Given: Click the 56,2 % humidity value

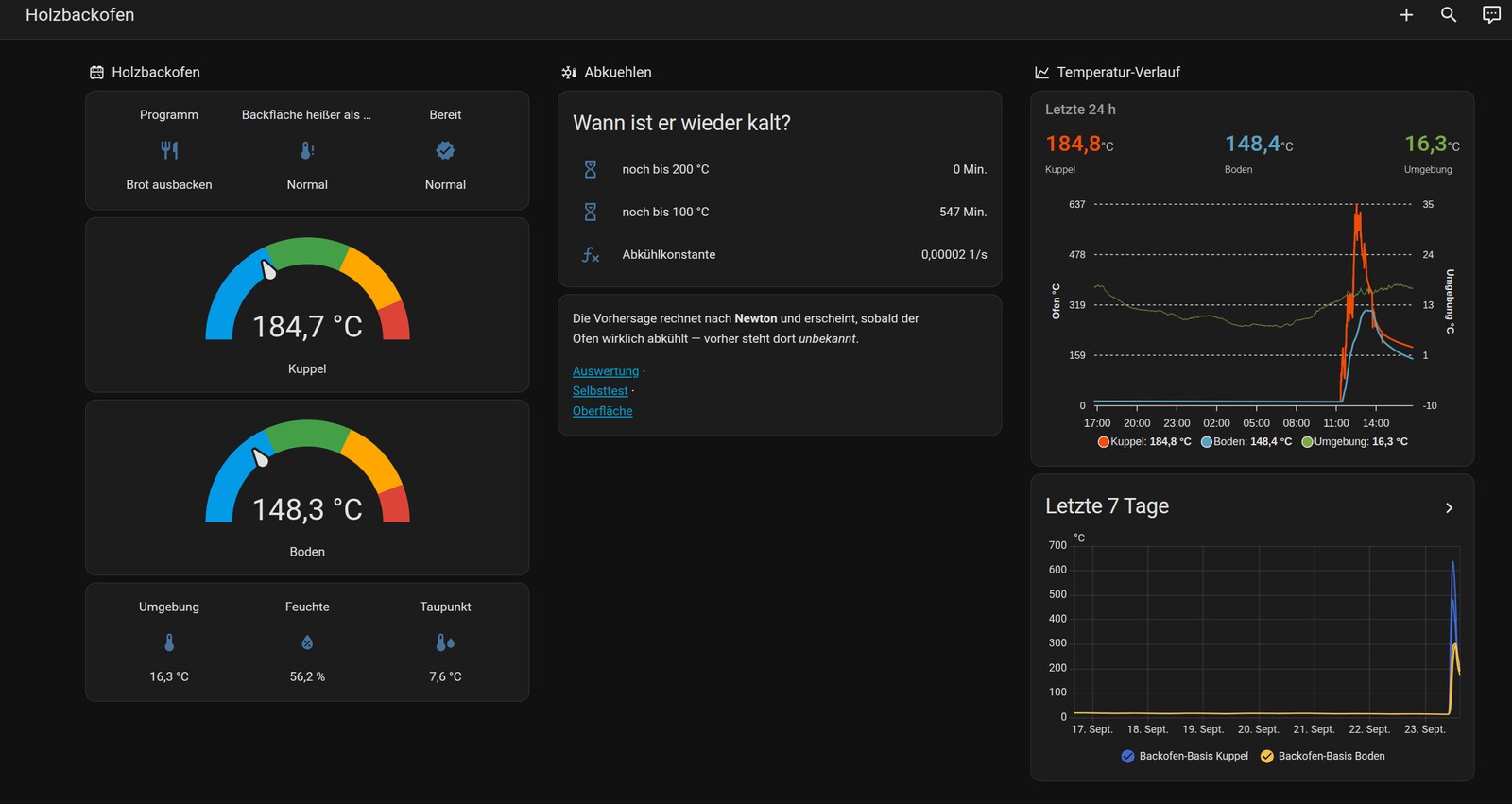Looking at the screenshot, I should (307, 677).
